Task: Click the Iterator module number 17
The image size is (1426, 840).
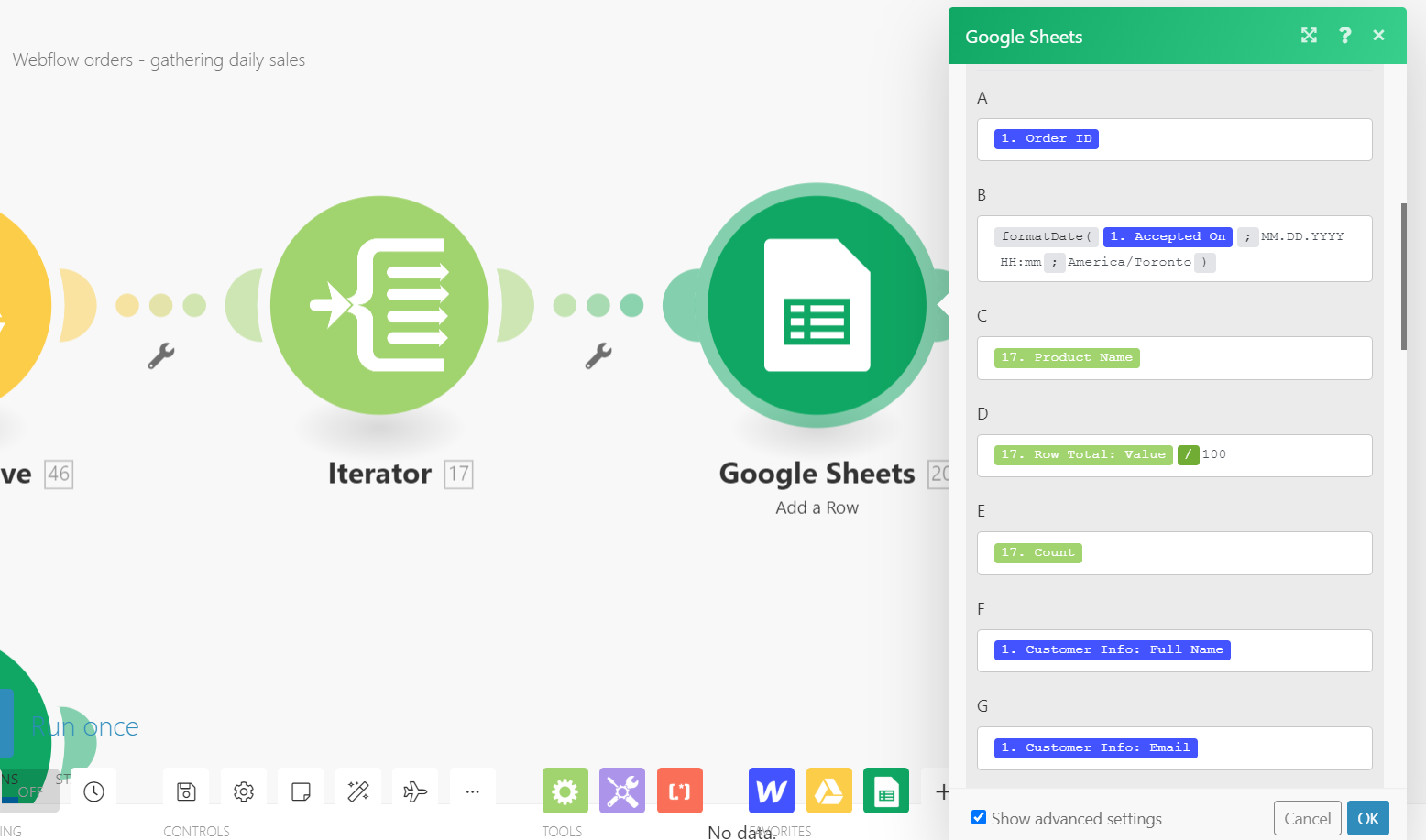Action: pyautogui.click(x=458, y=474)
